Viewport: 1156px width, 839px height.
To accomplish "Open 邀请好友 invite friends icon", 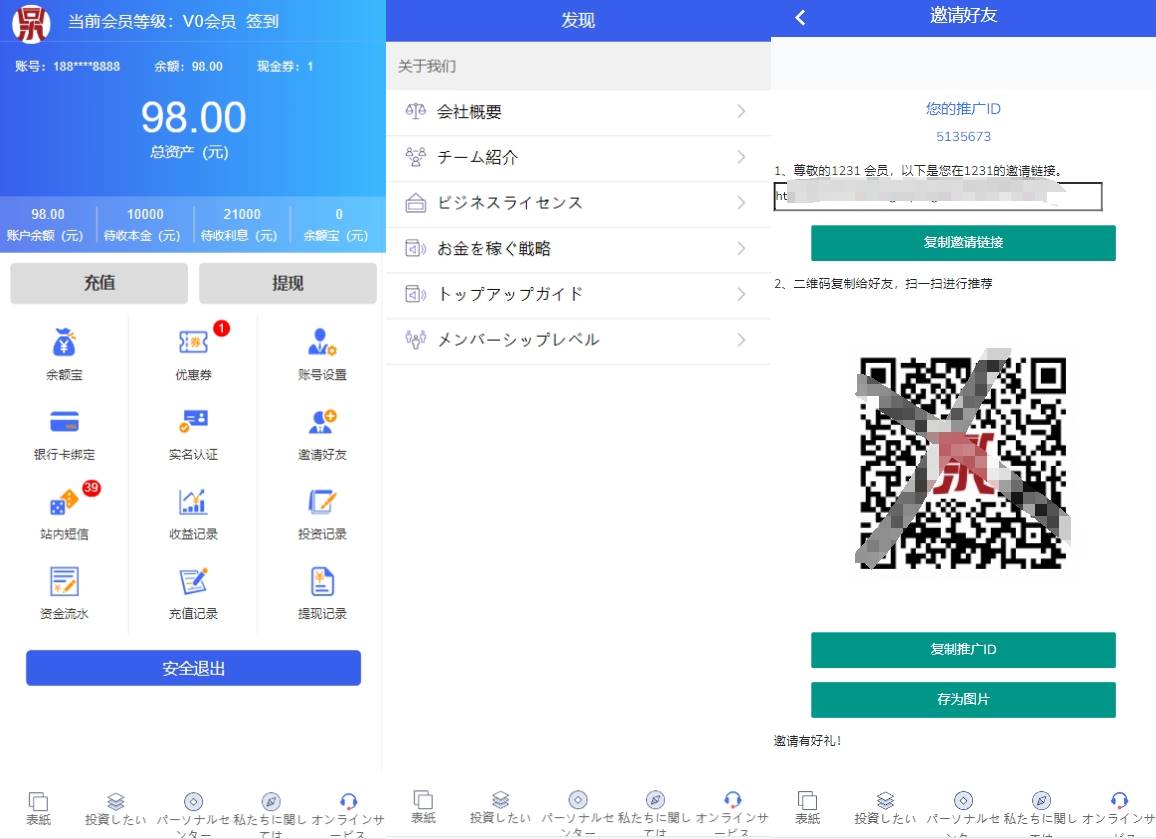I will point(322,422).
